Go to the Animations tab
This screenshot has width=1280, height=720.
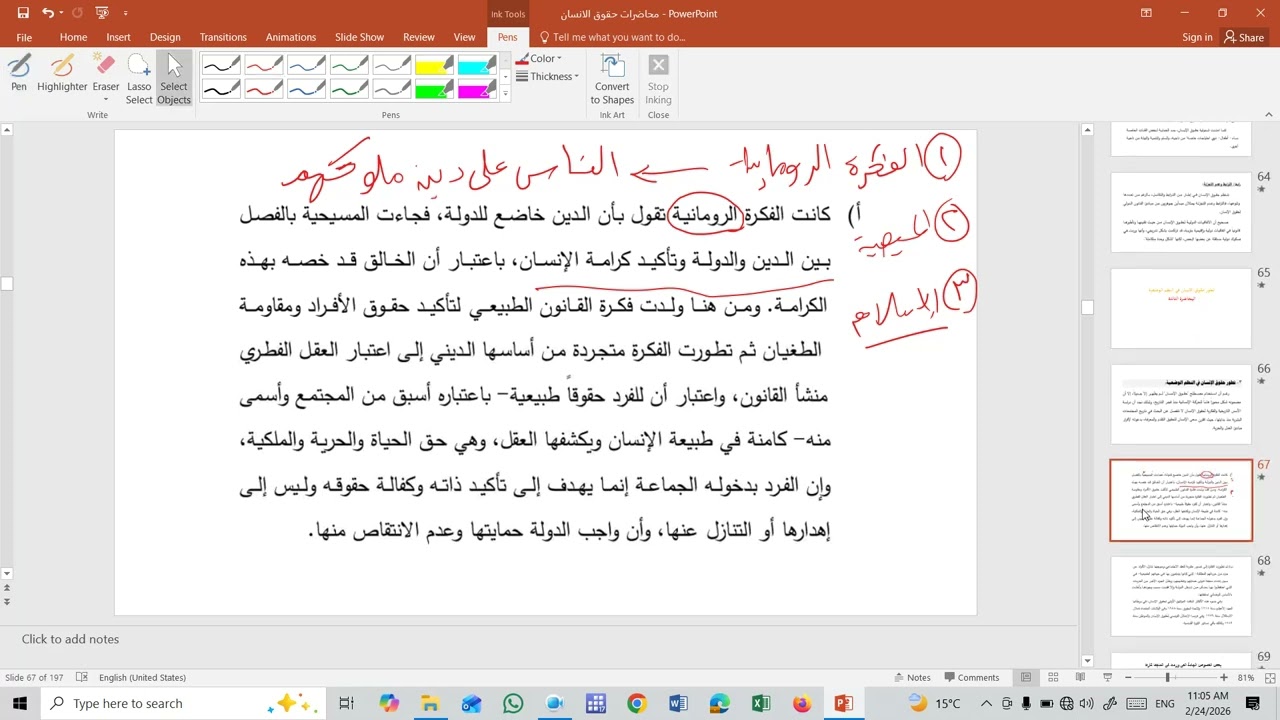pos(291,37)
